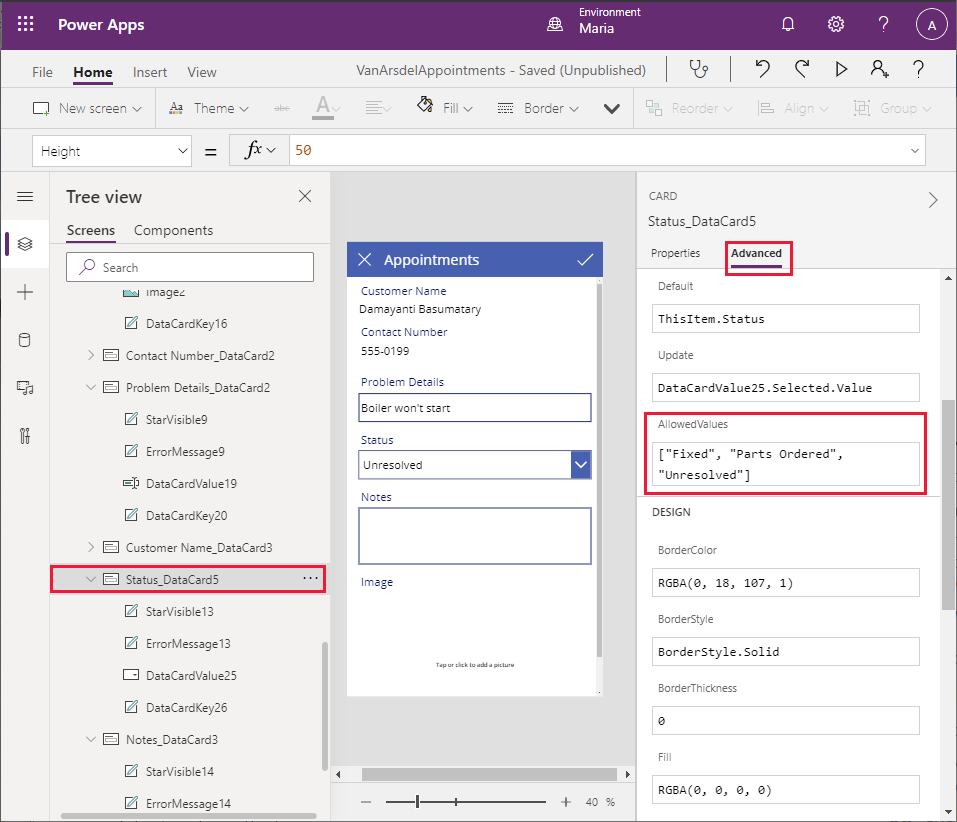The width and height of the screenshot is (957, 822).
Task: Click the BorderColor formula field
Action: pos(787,582)
